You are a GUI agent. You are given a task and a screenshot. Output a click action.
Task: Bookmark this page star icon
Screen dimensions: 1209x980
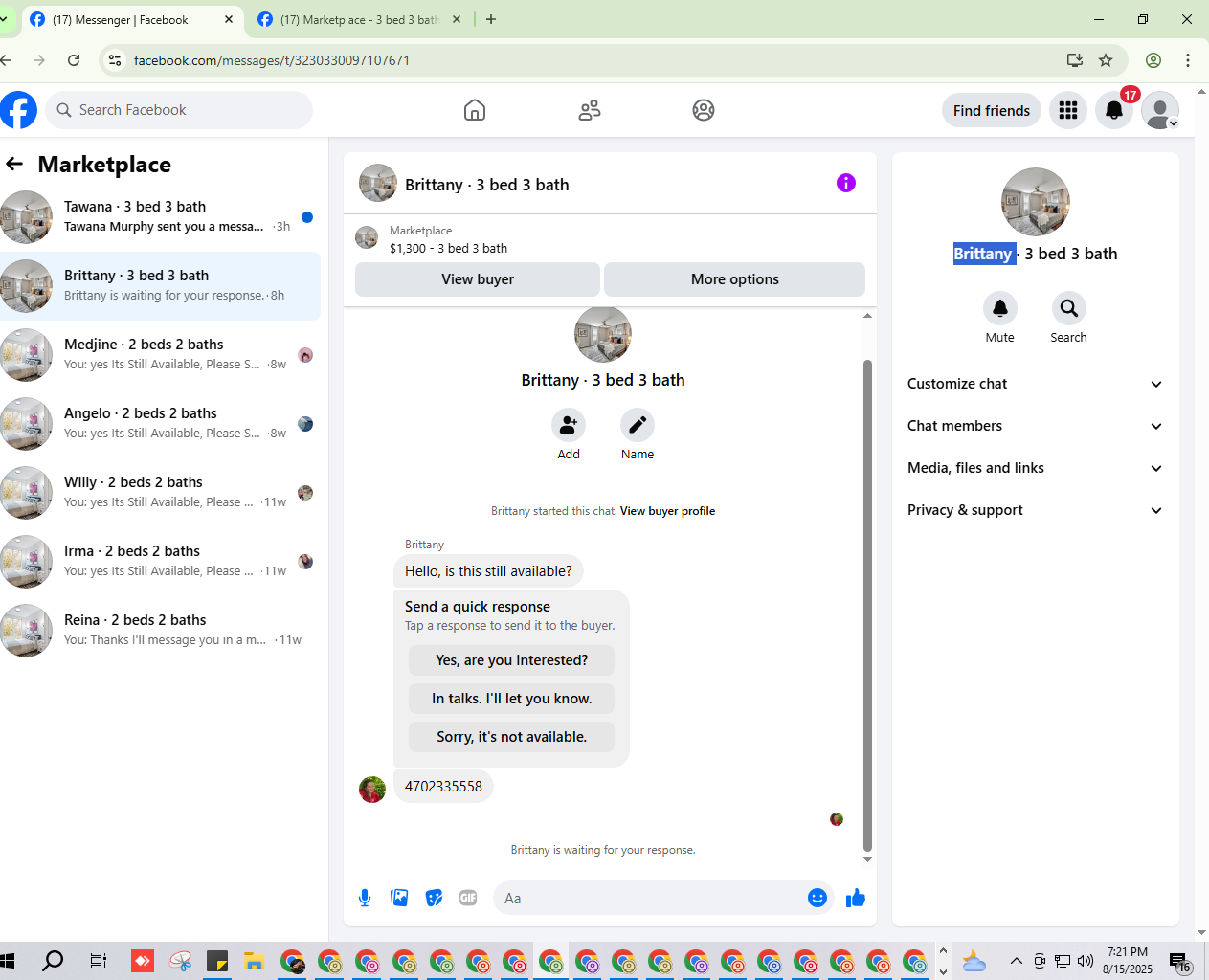click(x=1106, y=60)
